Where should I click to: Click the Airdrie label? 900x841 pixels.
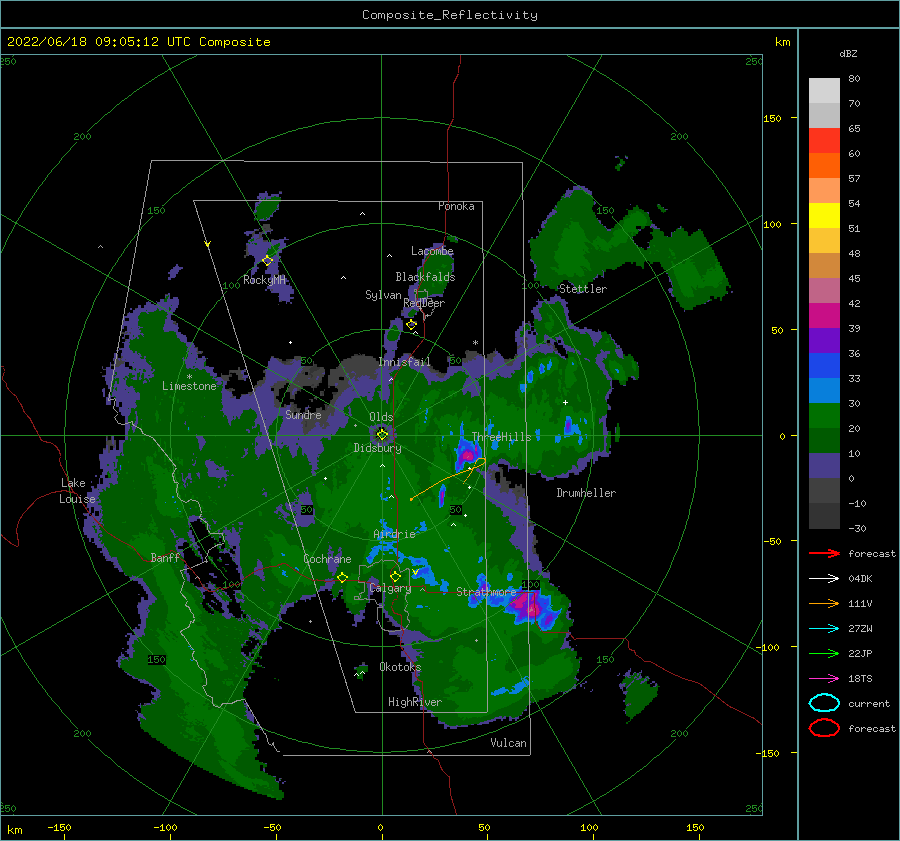point(394,534)
